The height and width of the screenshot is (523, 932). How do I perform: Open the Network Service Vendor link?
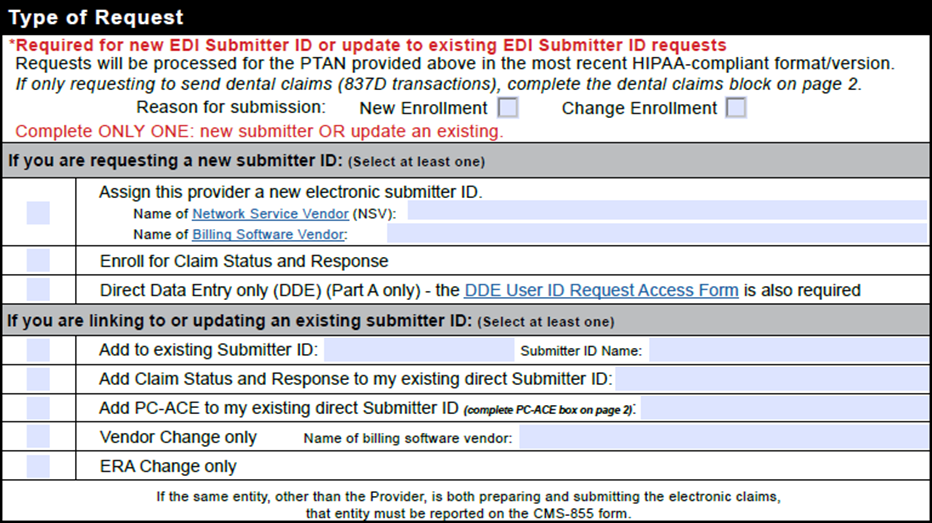pyautogui.click(x=270, y=213)
